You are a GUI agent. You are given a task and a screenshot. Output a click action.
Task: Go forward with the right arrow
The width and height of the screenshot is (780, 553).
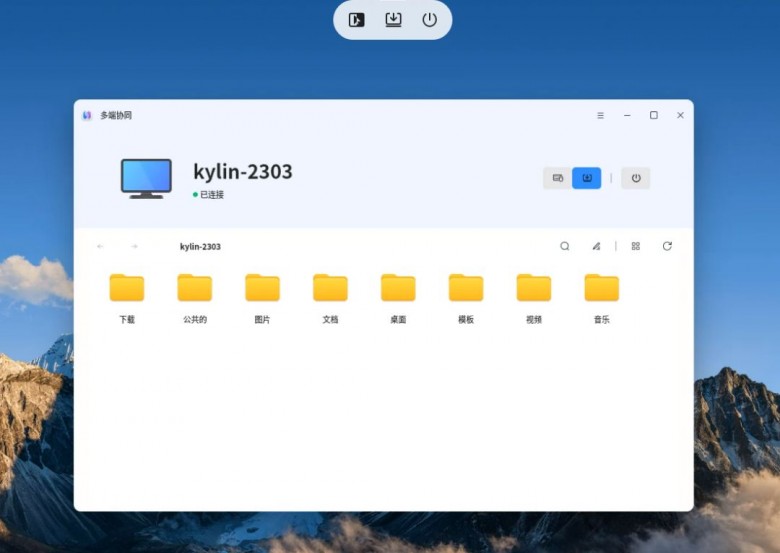[x=134, y=246]
